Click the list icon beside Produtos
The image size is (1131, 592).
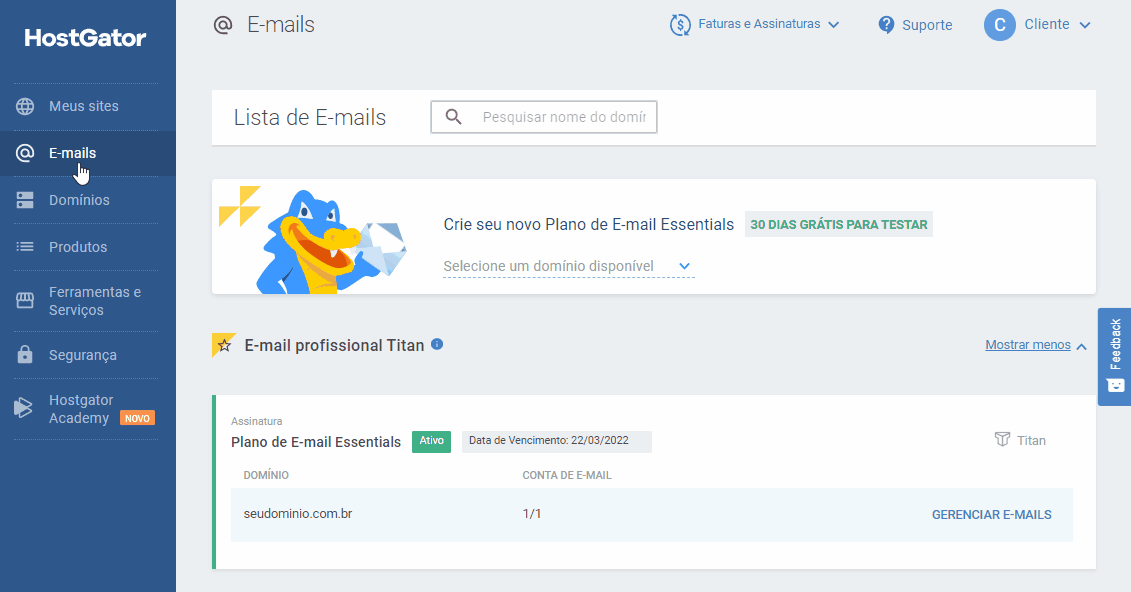click(x=25, y=247)
